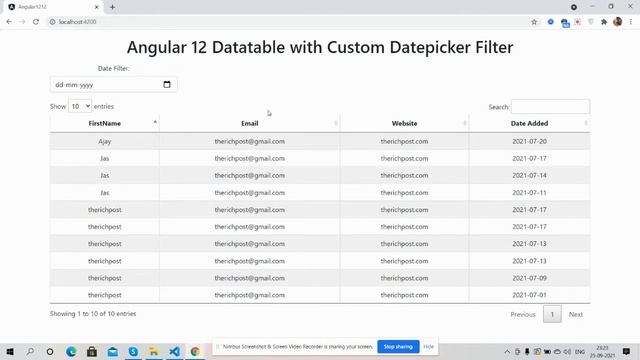This screenshot has width=640, height=360.
Task: Sort table by Website column header
Action: (x=404, y=123)
